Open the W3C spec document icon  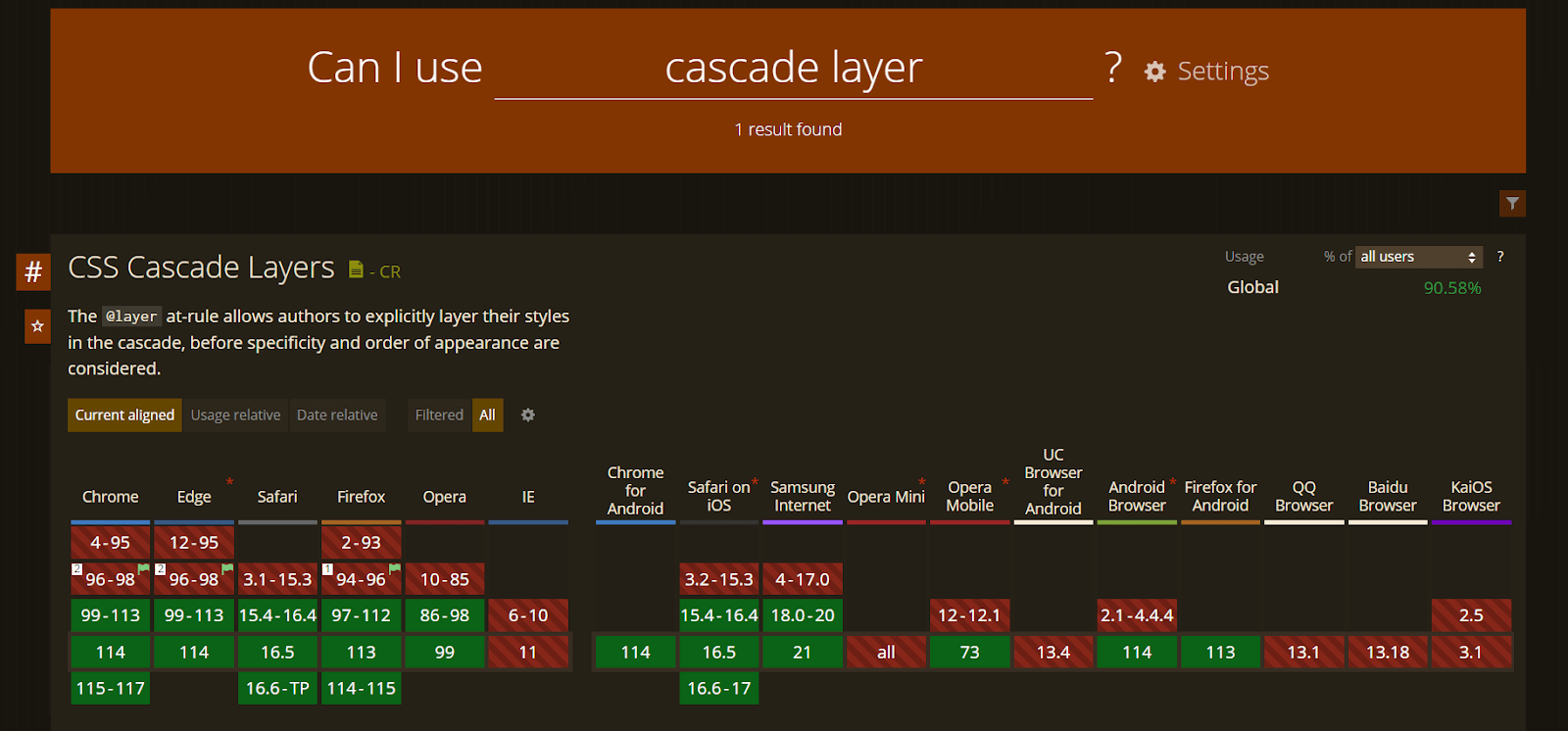click(x=356, y=269)
